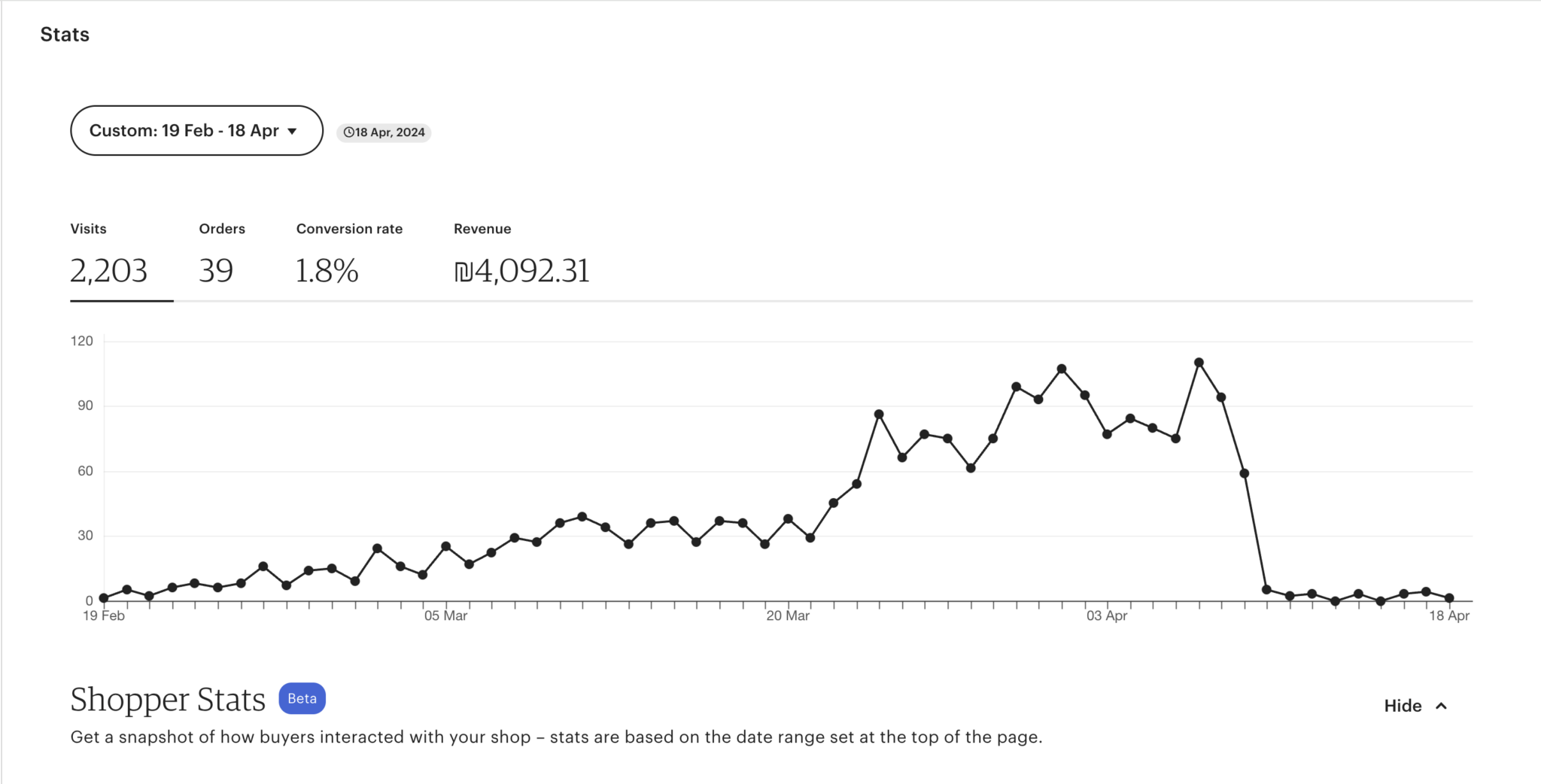Image resolution: width=1541 pixels, height=784 pixels.
Task: Click the Beta badge next to Shopper Stats
Action: click(302, 698)
